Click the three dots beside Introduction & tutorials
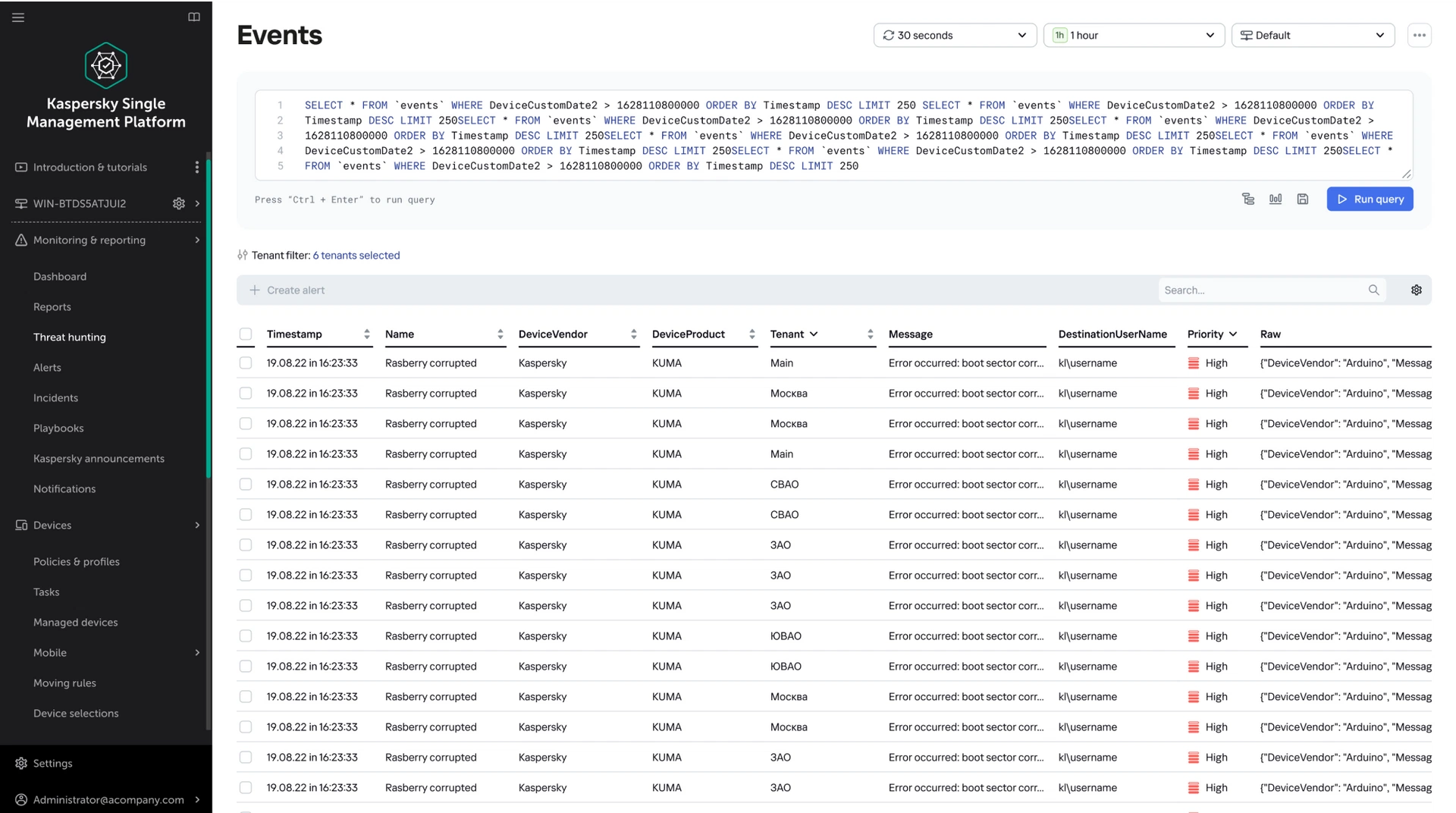The height and width of the screenshot is (813, 1456). tap(196, 168)
